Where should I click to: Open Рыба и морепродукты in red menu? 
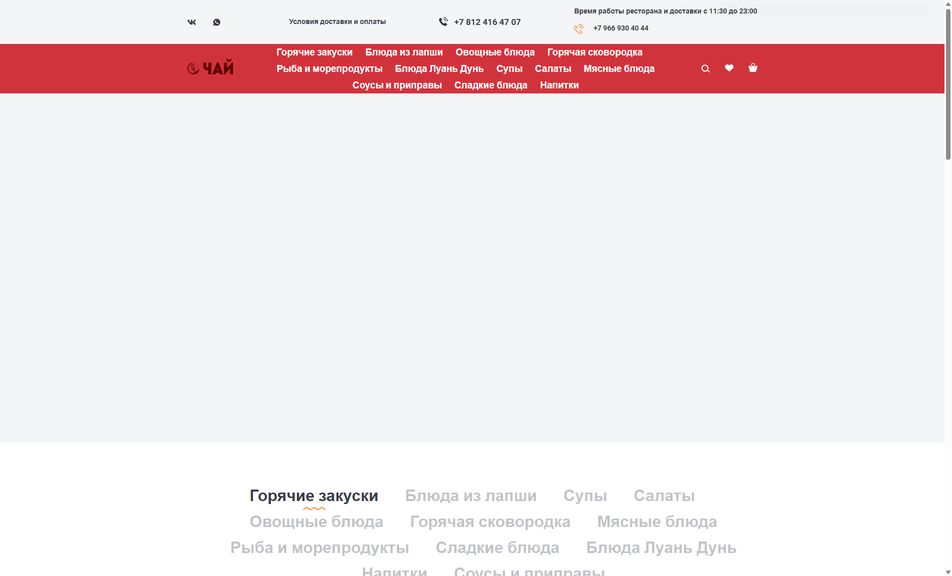click(329, 69)
